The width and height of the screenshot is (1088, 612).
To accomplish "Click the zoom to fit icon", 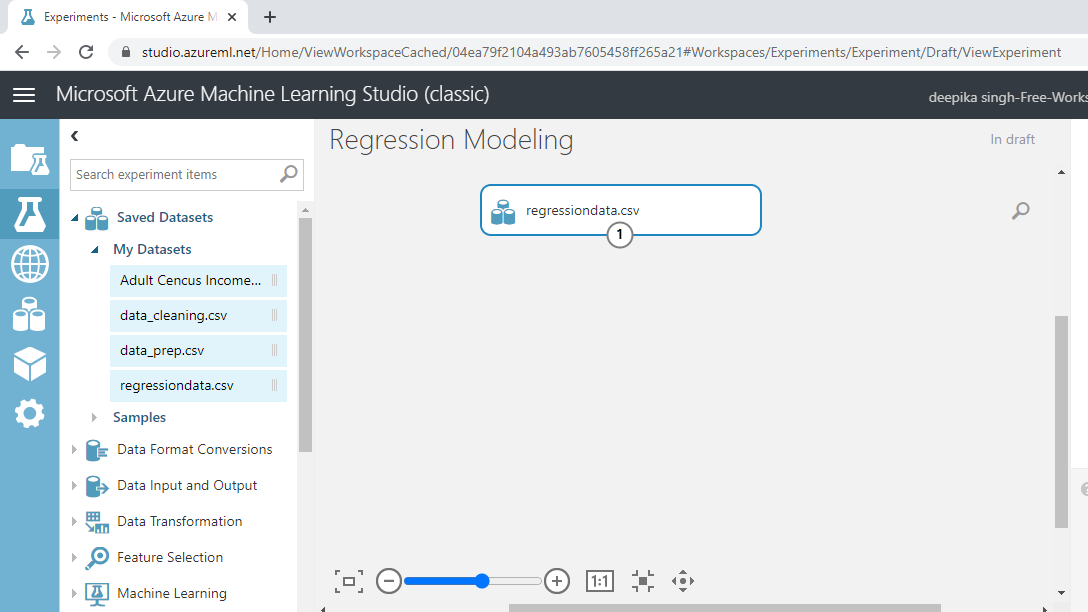I will [348, 581].
